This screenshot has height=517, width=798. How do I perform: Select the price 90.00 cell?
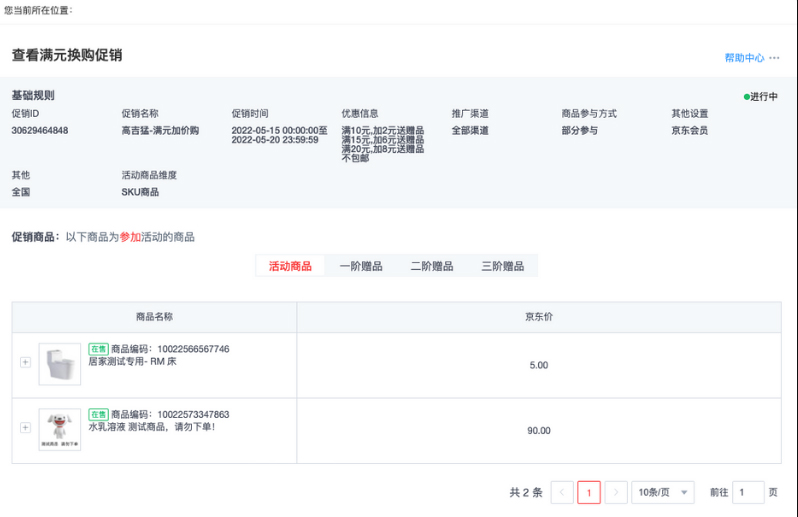(x=539, y=430)
